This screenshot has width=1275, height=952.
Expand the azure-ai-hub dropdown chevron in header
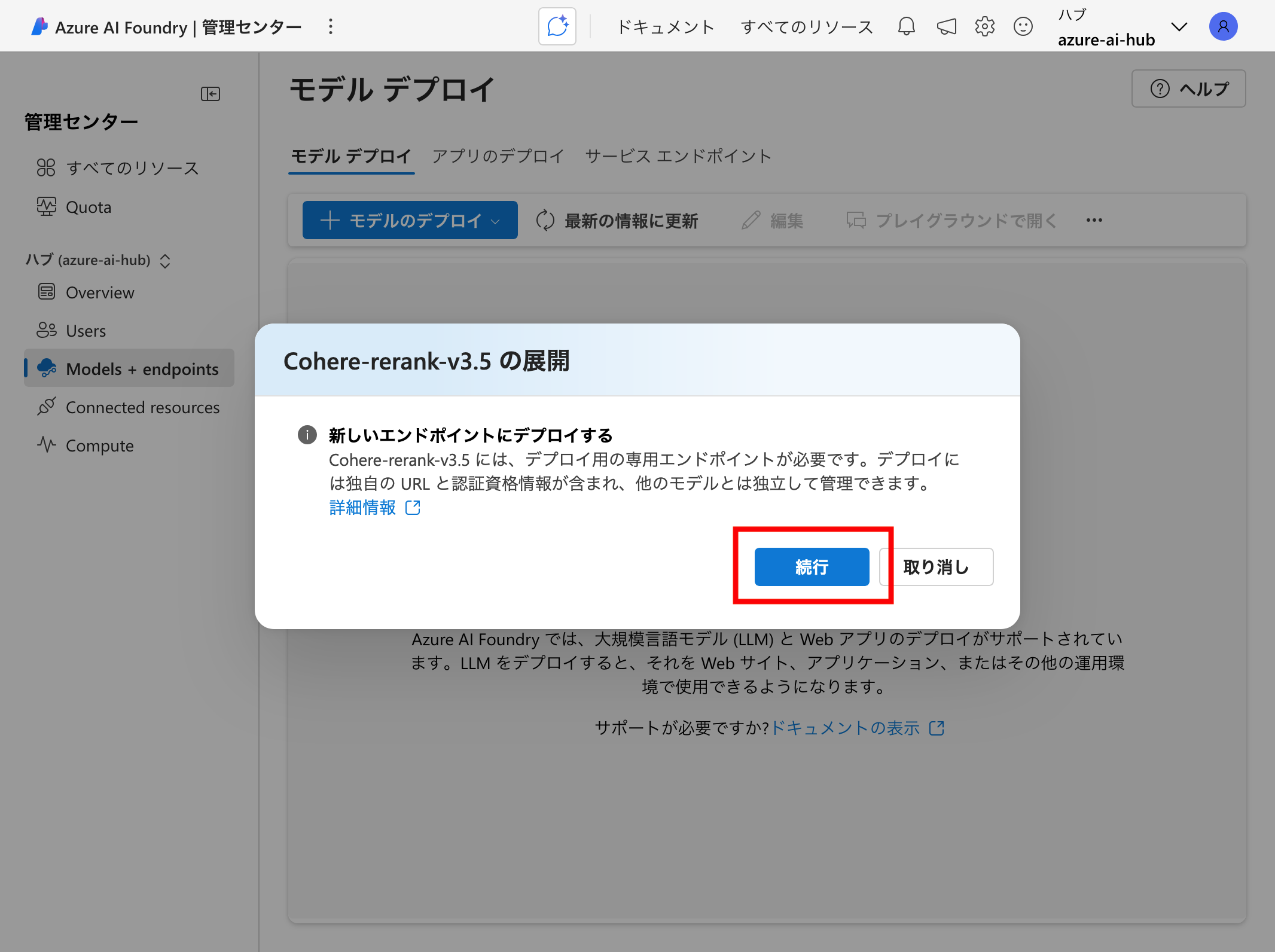point(1179,26)
